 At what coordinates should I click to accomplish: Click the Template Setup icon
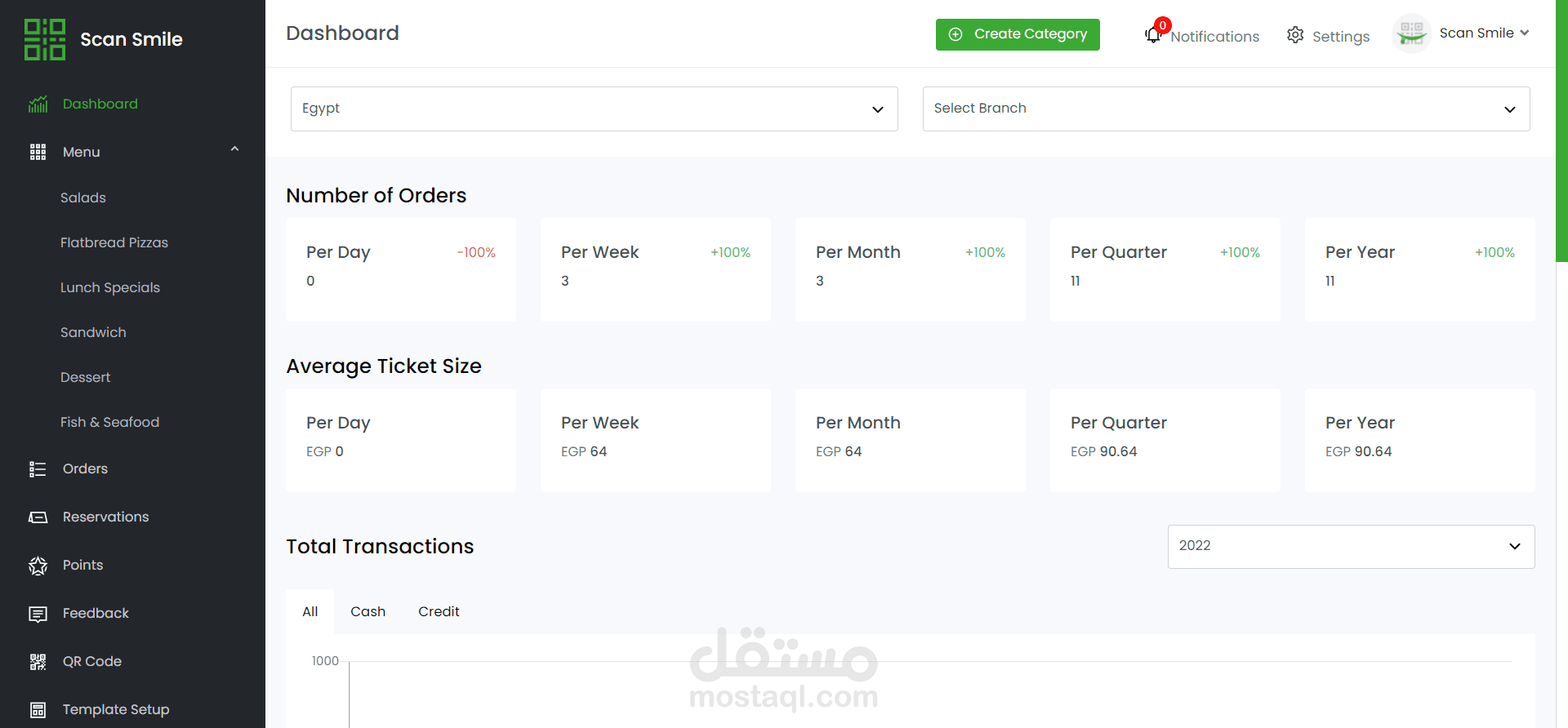38,709
